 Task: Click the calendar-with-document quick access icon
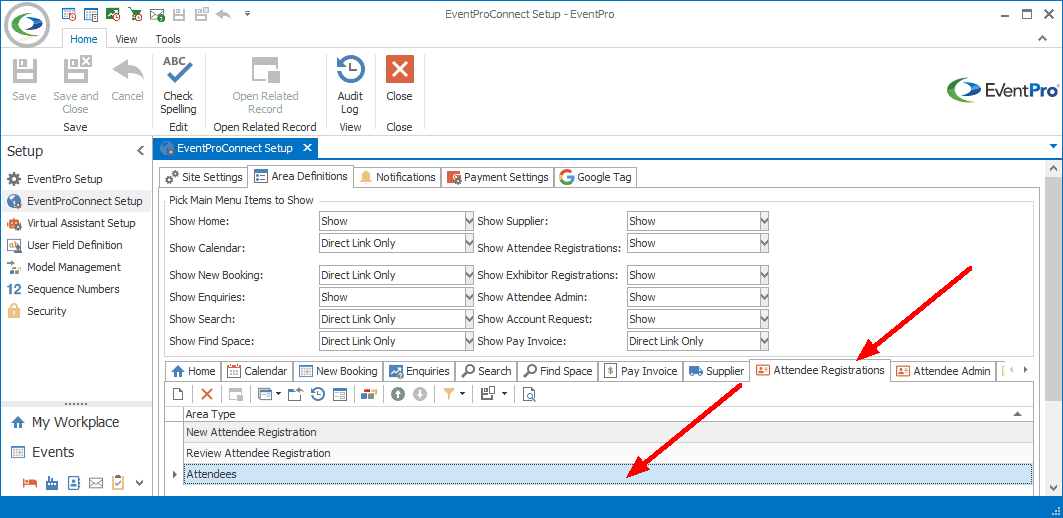(91, 14)
